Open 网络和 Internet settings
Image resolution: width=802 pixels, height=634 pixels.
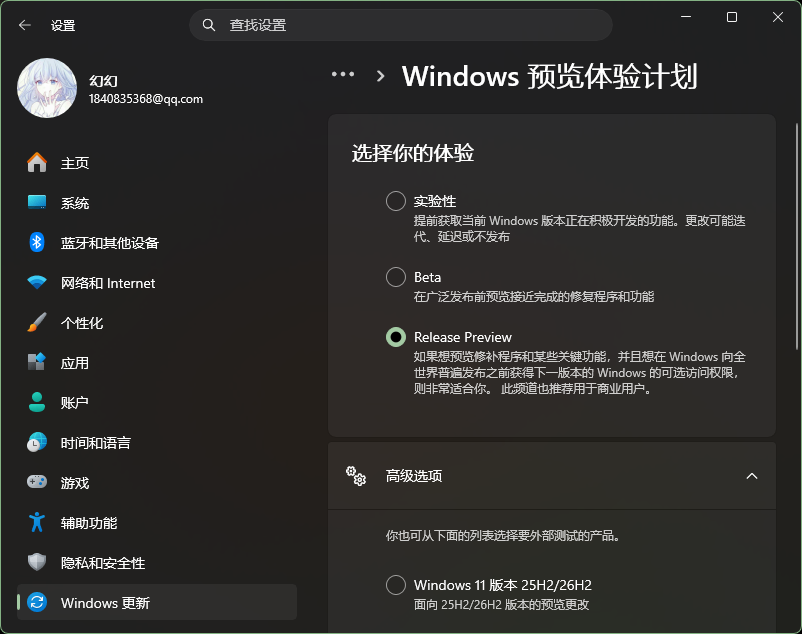coord(157,282)
